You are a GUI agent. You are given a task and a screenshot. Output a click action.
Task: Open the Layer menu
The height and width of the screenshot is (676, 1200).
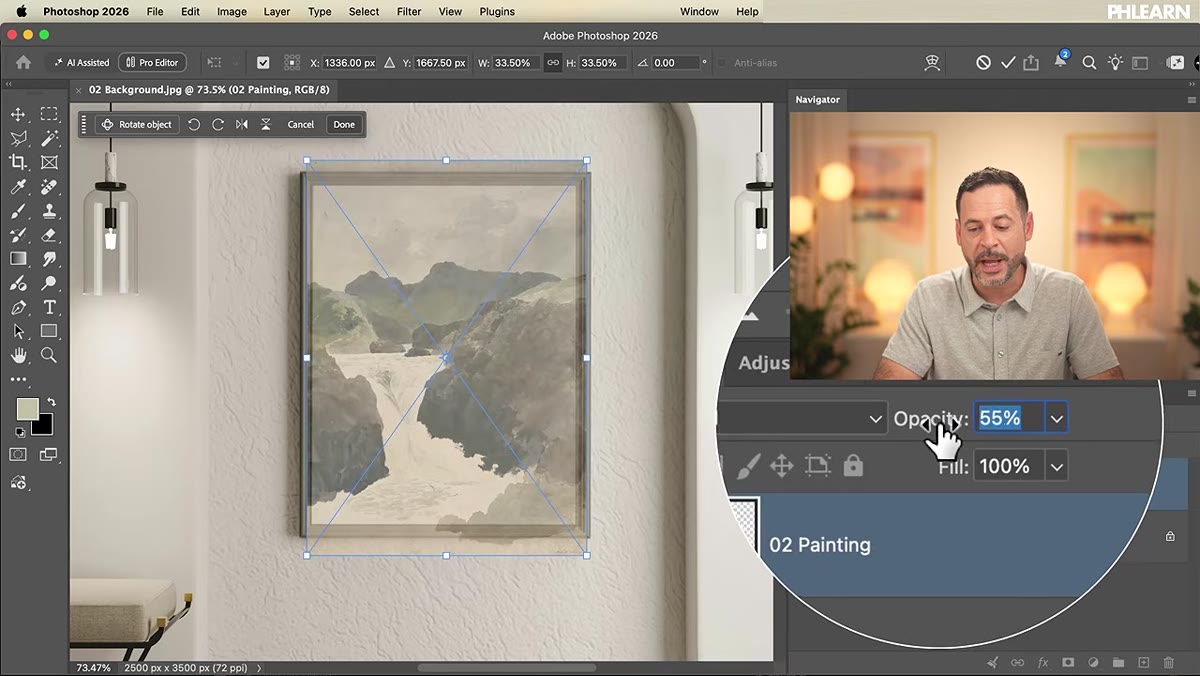coord(277,12)
